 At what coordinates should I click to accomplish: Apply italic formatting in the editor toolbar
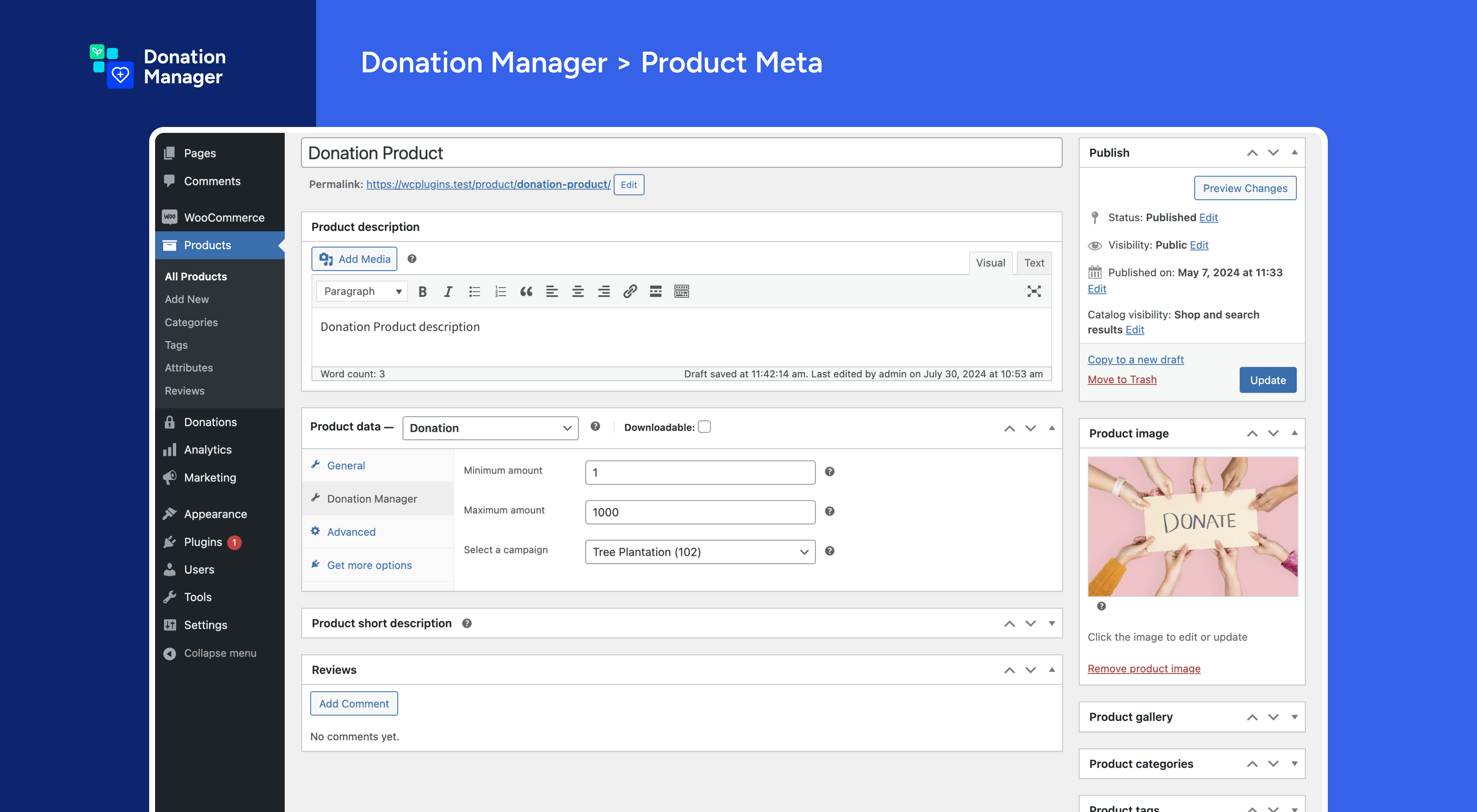(448, 292)
